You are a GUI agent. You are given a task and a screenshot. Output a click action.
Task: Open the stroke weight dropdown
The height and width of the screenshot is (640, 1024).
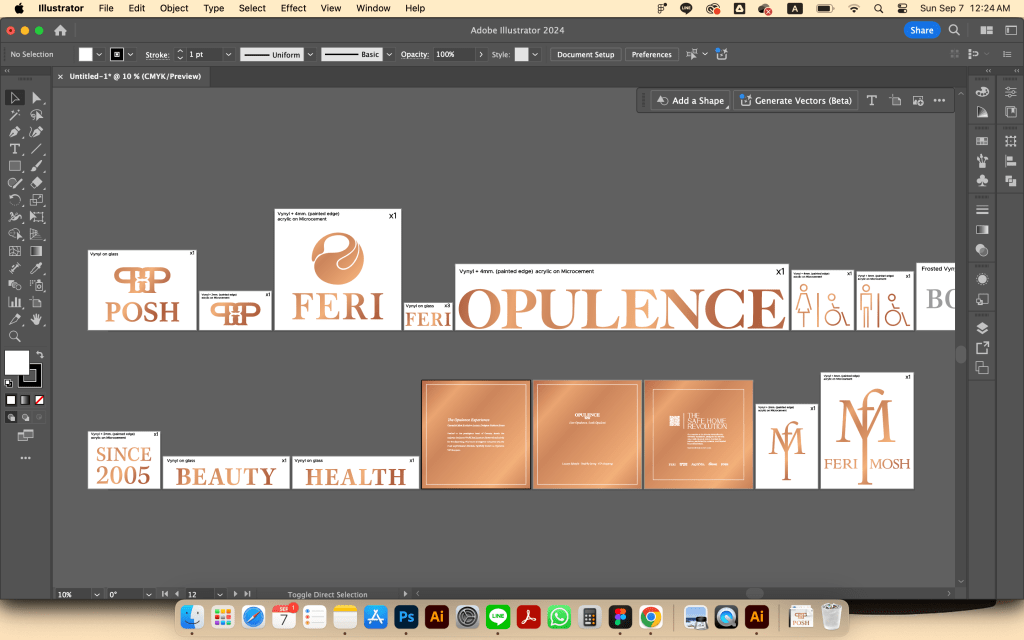(229, 54)
